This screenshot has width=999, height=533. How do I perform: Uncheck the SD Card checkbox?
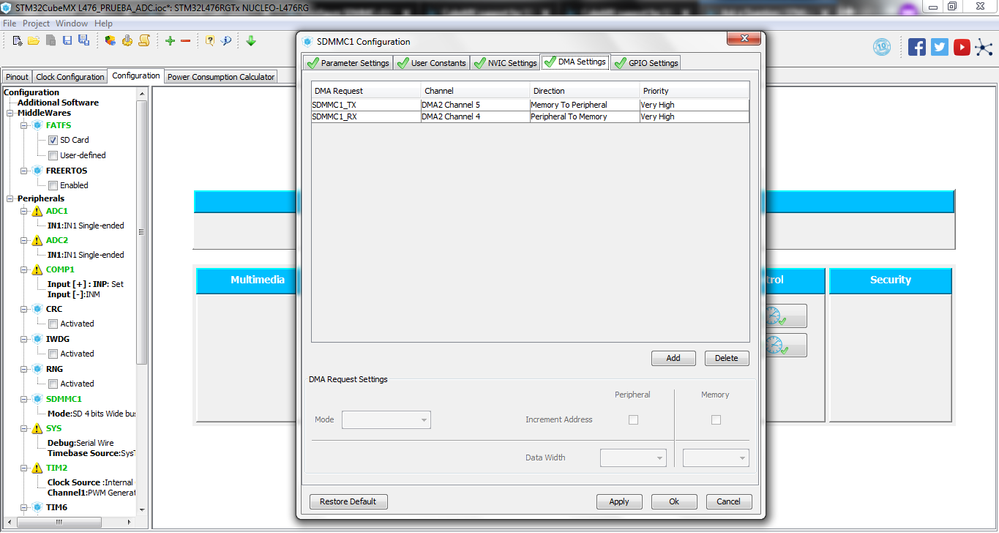click(53, 140)
